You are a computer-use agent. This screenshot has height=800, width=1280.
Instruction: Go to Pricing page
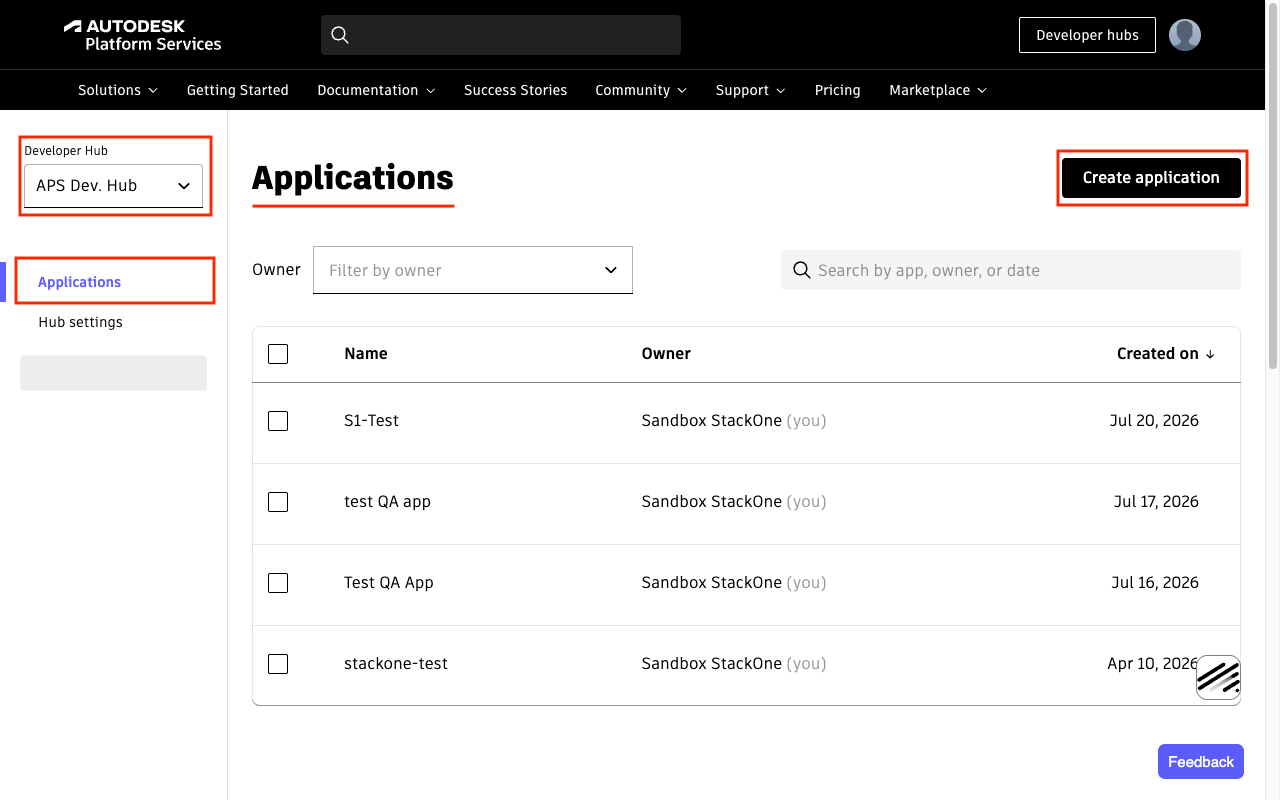tap(838, 90)
